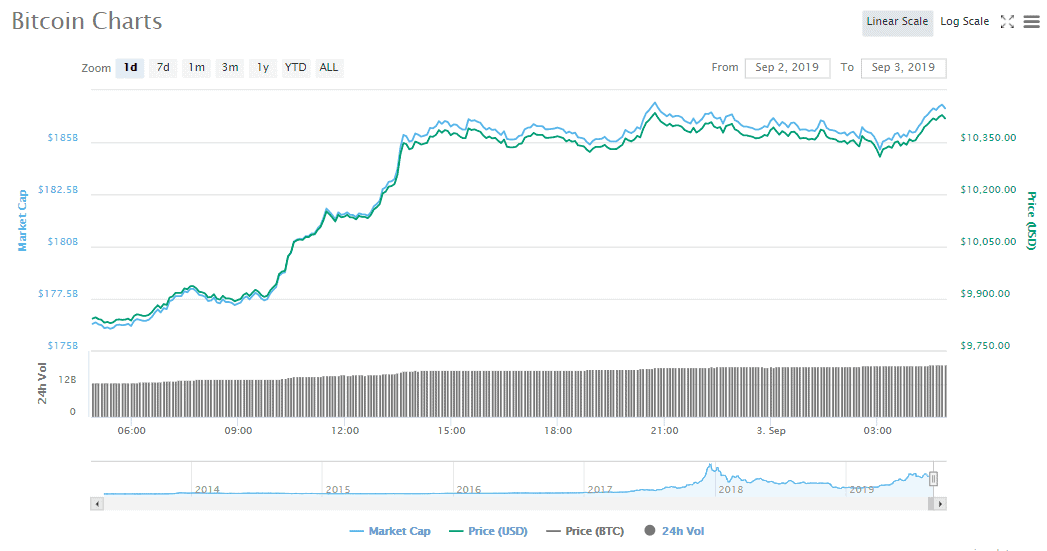Click 2016 label in navigator
The image size is (1047, 551).
(469, 490)
